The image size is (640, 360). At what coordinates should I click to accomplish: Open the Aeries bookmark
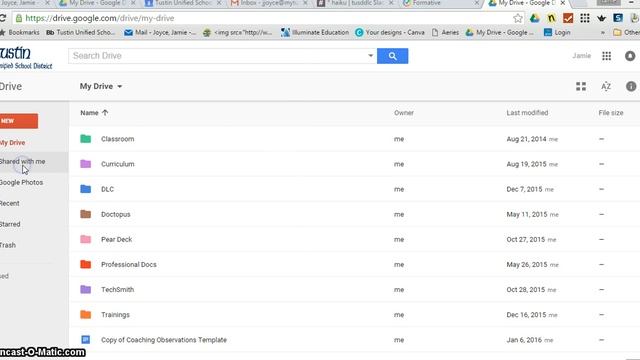445,32
